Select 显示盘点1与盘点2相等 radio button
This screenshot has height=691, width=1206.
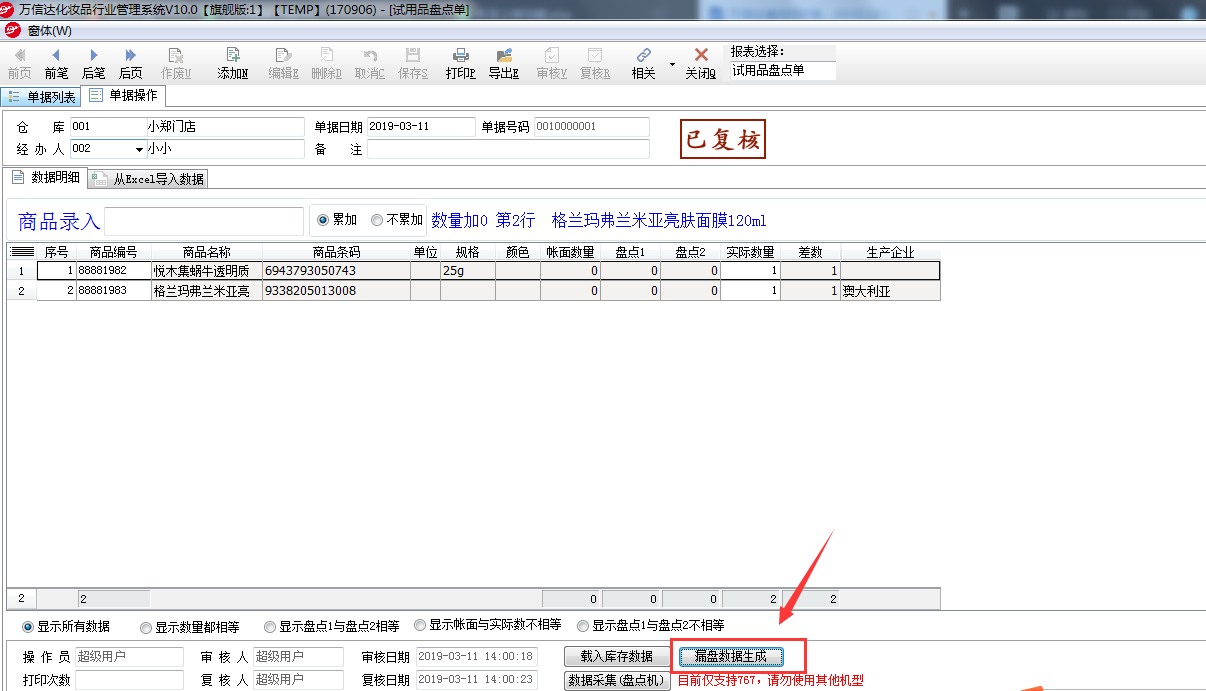tap(332, 627)
